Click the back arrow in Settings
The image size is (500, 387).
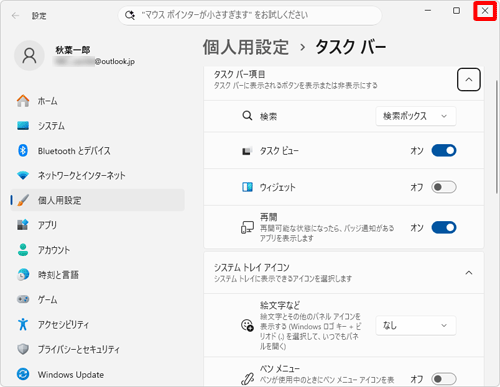coord(15,16)
